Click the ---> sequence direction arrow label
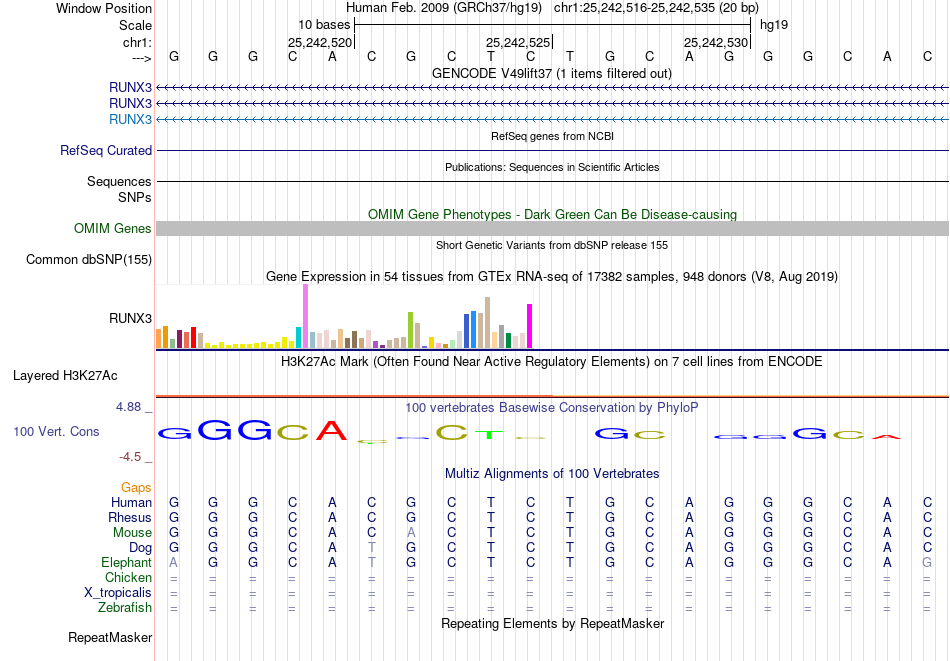950x661 pixels. pos(141,58)
